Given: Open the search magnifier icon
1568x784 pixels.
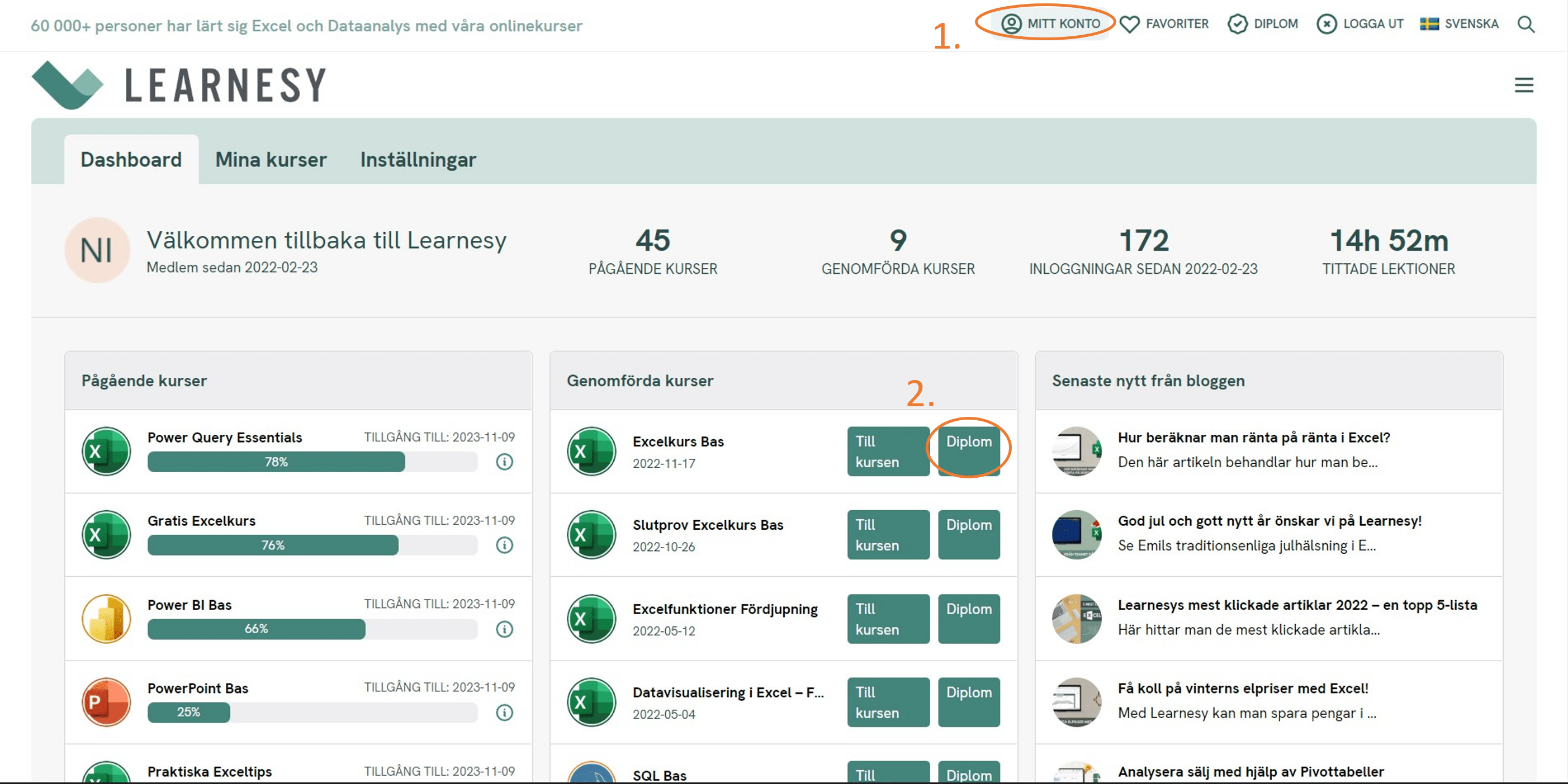Looking at the screenshot, I should [1526, 25].
